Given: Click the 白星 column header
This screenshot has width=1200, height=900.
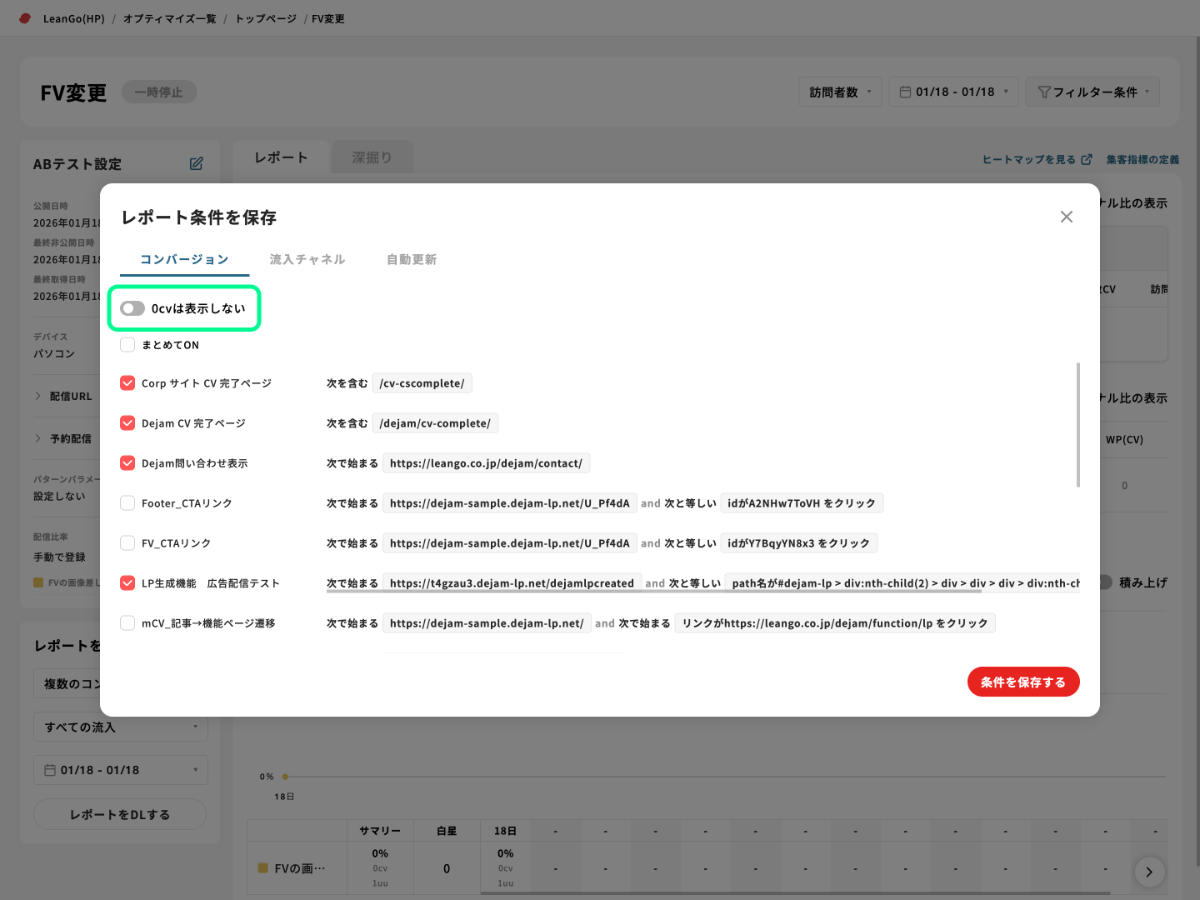Looking at the screenshot, I should (x=446, y=831).
